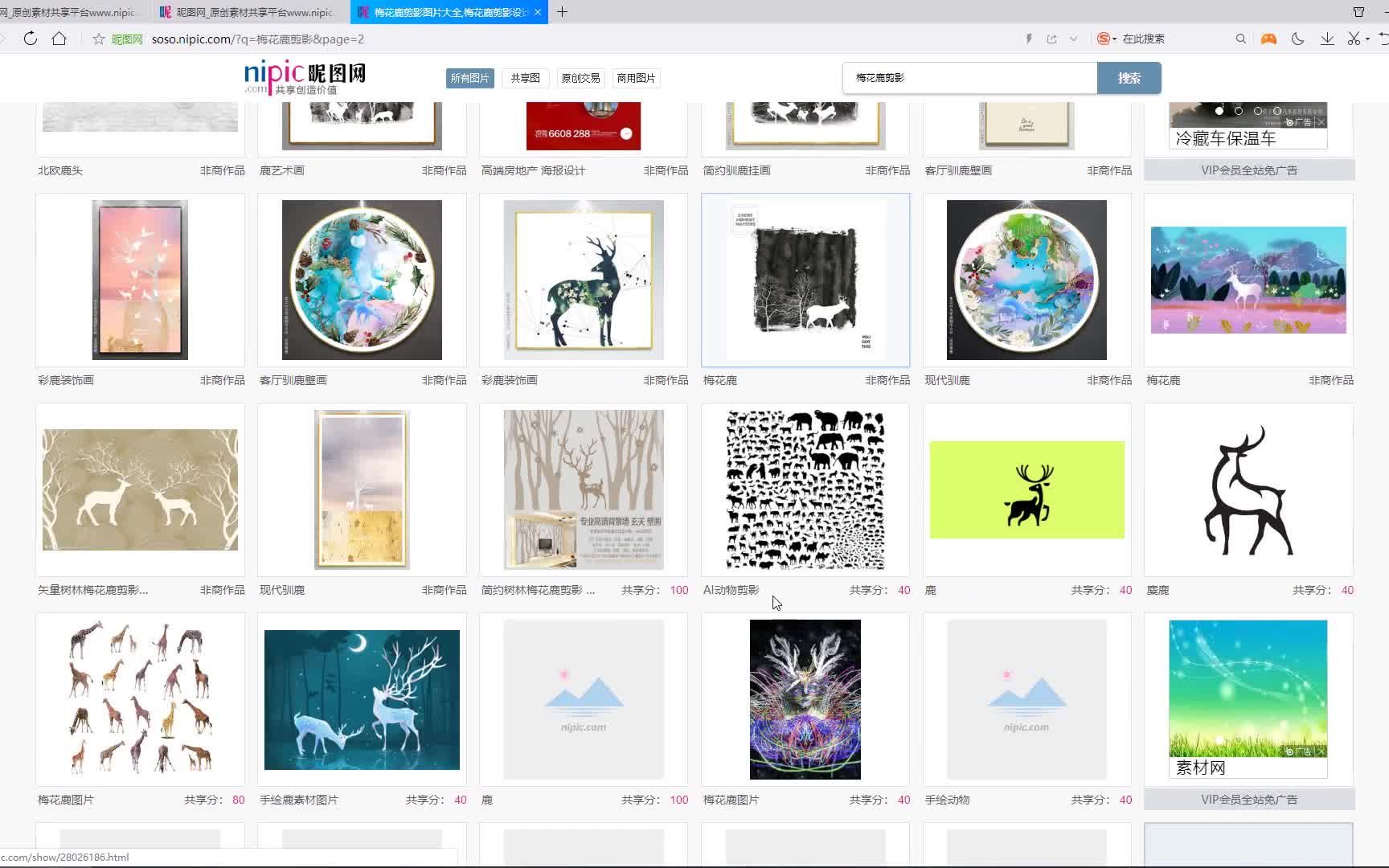Close the 冷藏车保温车 ad with its X
Screen dimensions: 1389x868
pyautogui.click(x=1321, y=122)
